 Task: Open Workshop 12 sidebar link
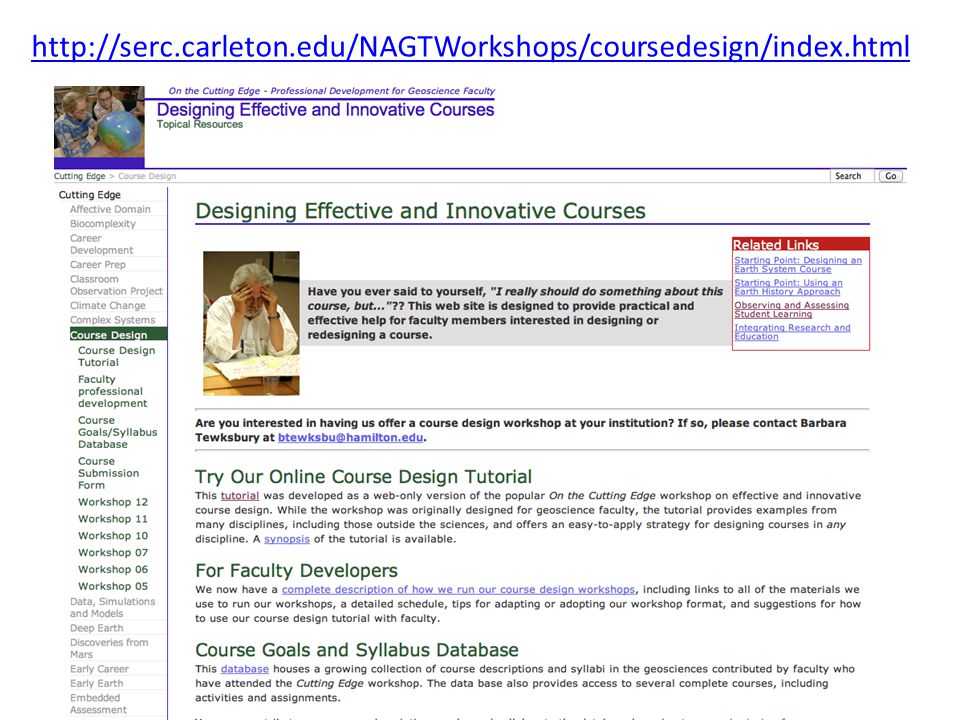pyautogui.click(x=113, y=502)
